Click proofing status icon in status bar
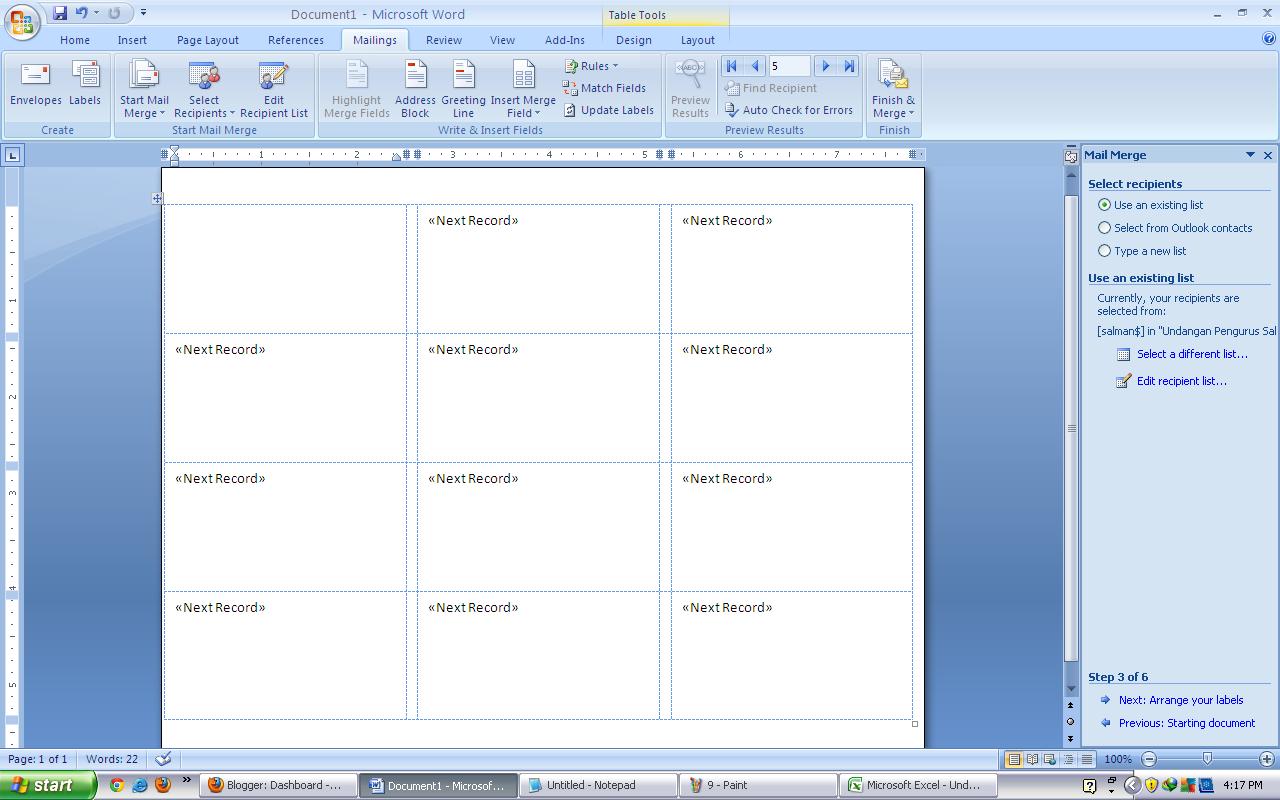Image resolution: width=1280 pixels, height=800 pixels. pos(164,759)
